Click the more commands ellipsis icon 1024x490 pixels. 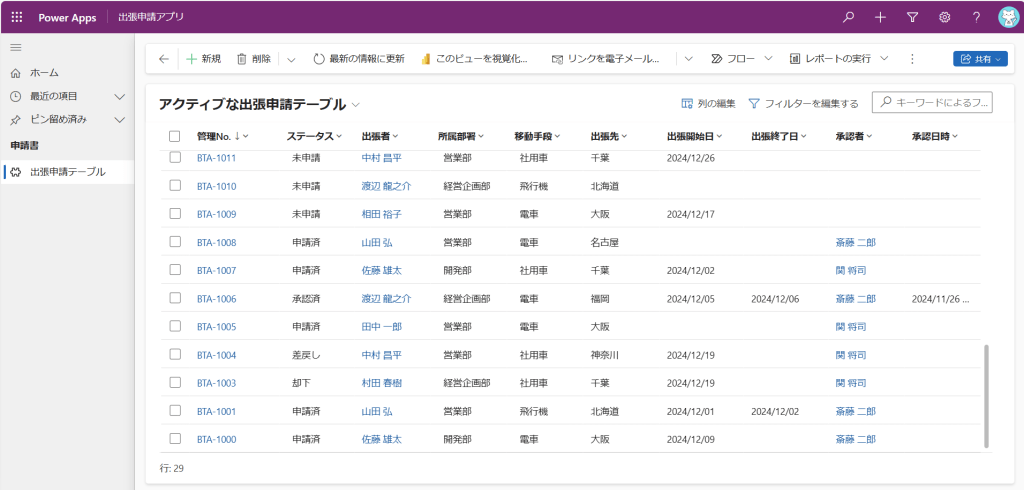(912, 59)
